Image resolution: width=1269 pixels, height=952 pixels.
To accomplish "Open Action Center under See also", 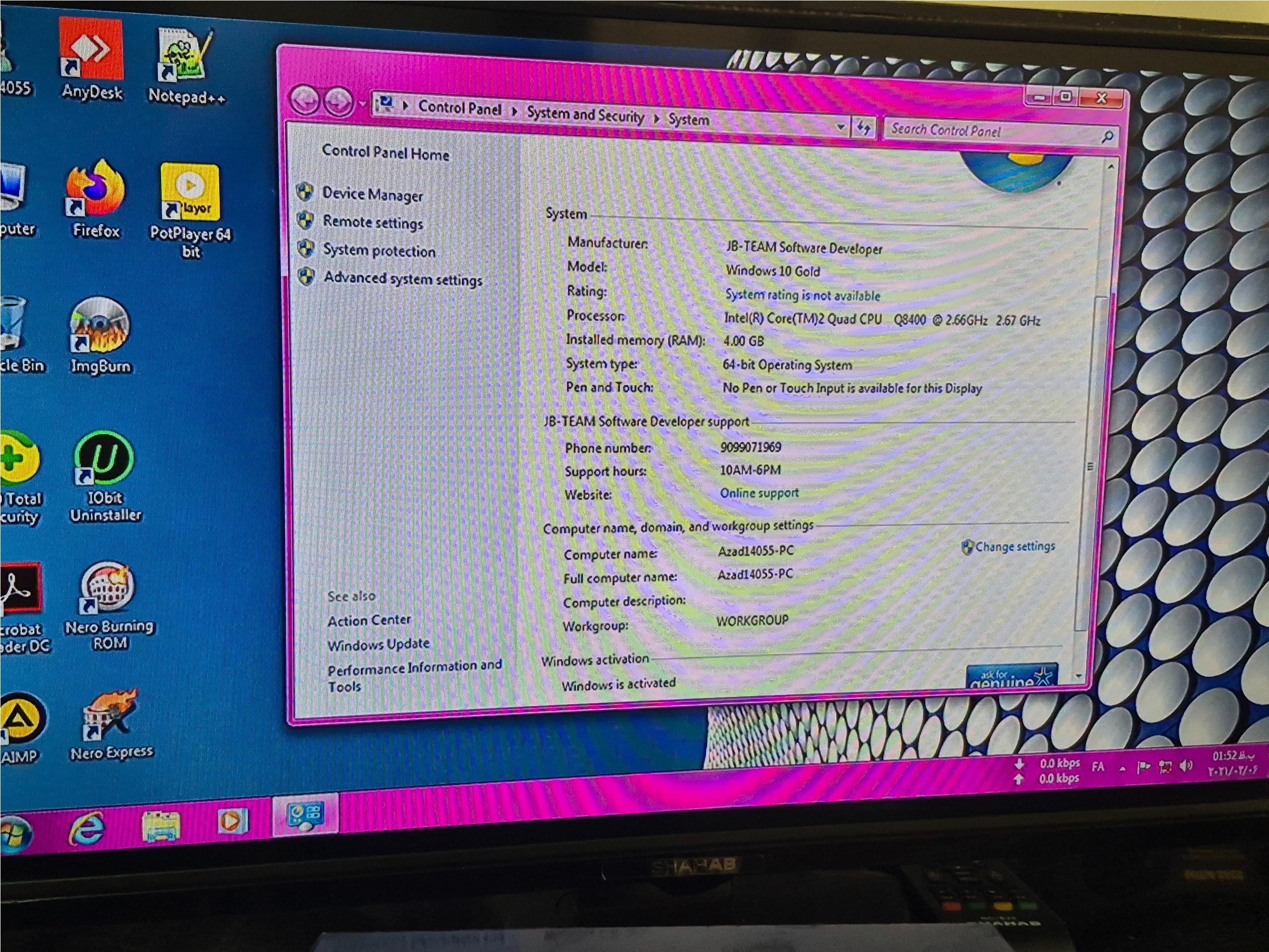I will coord(370,620).
